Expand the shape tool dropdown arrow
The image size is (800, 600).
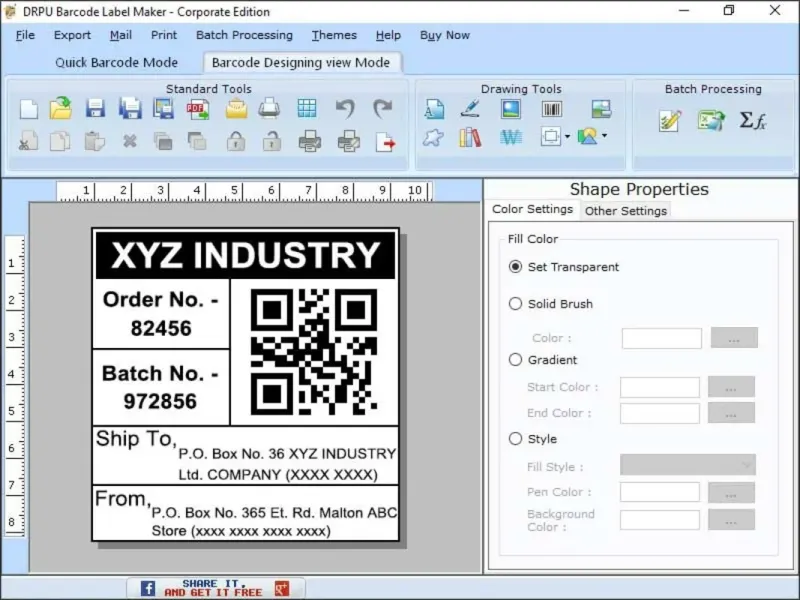[x=567, y=137]
